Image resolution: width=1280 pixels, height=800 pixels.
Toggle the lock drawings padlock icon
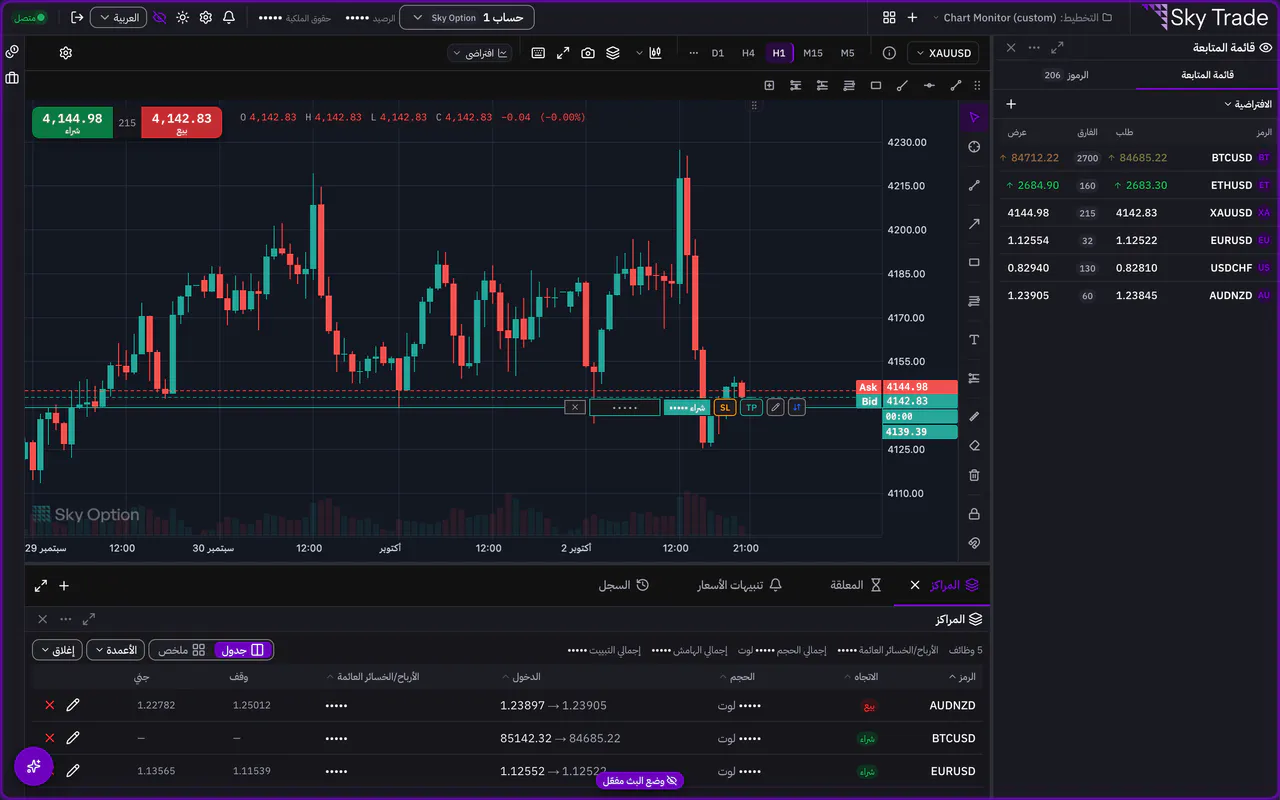974,514
